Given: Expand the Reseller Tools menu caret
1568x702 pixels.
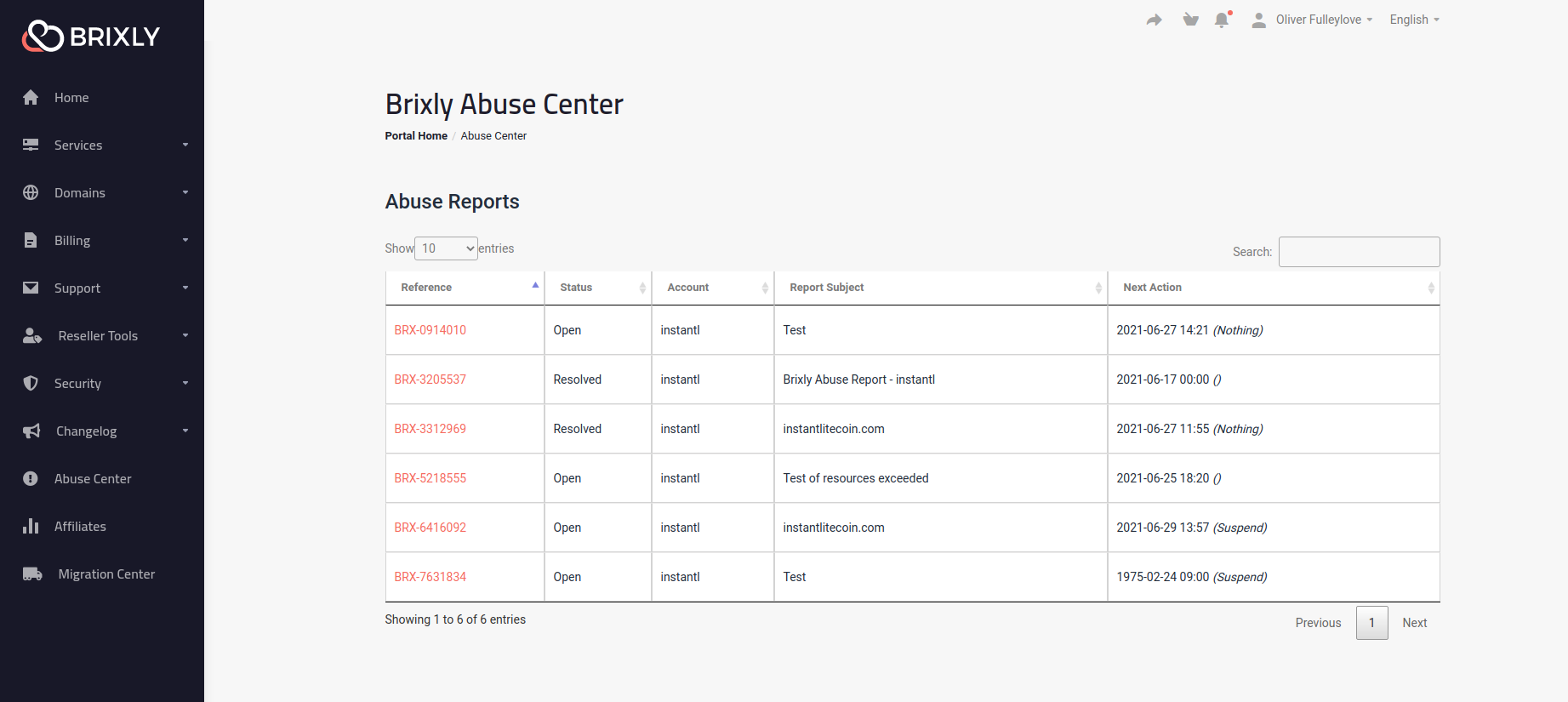Looking at the screenshot, I should (x=185, y=335).
